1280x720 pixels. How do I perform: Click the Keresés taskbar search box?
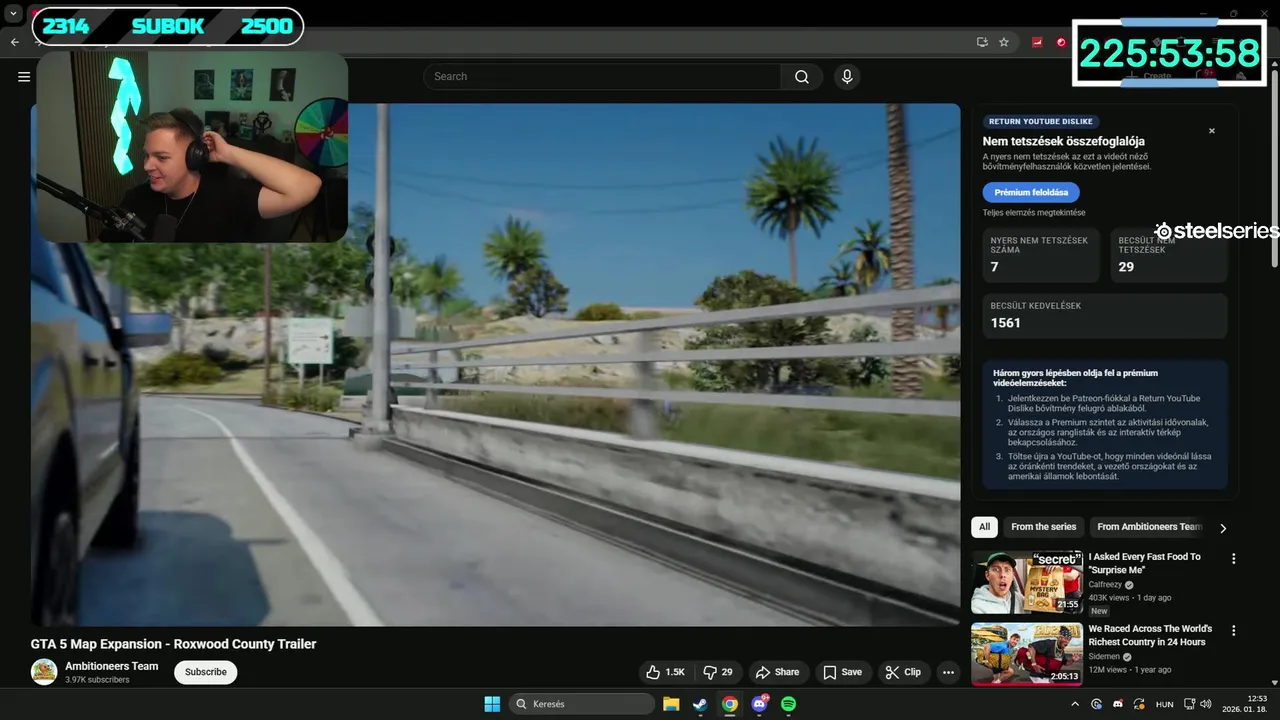tap(582, 704)
